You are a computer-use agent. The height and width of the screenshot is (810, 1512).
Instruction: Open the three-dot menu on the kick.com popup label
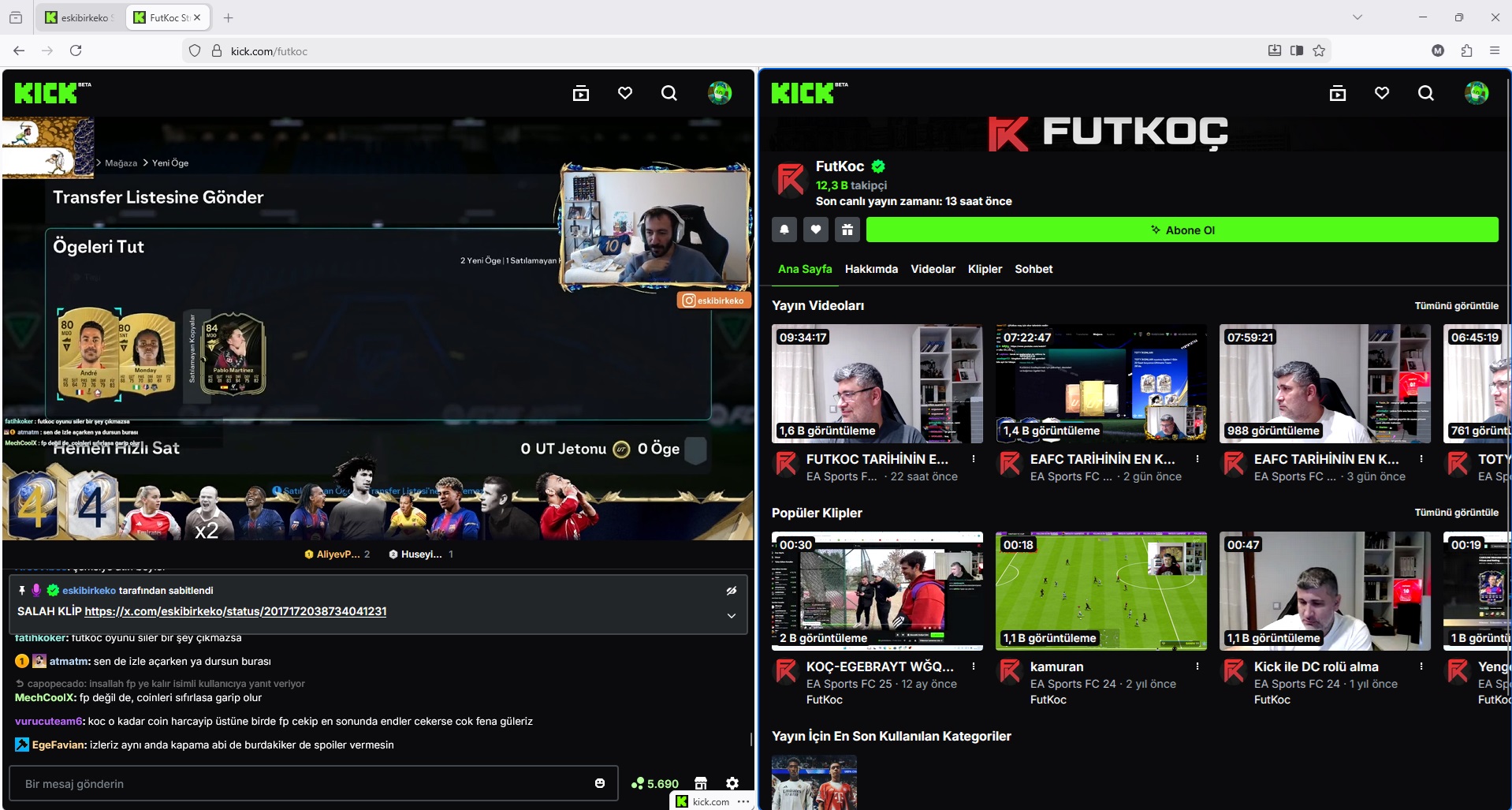[743, 801]
